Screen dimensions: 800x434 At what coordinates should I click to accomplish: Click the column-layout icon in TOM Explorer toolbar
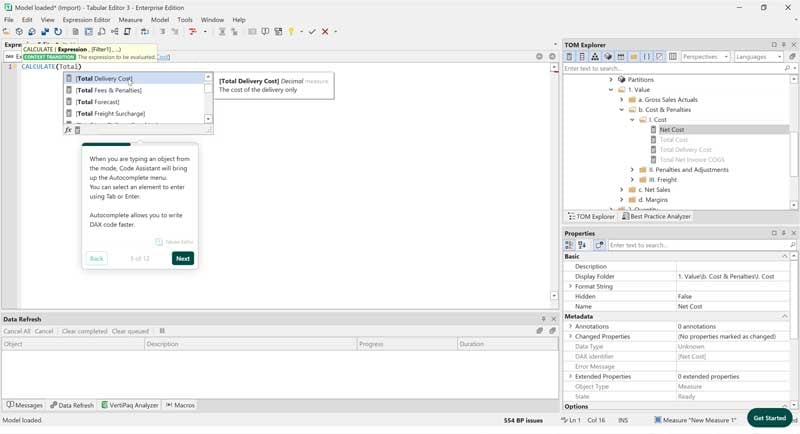[x=673, y=57]
